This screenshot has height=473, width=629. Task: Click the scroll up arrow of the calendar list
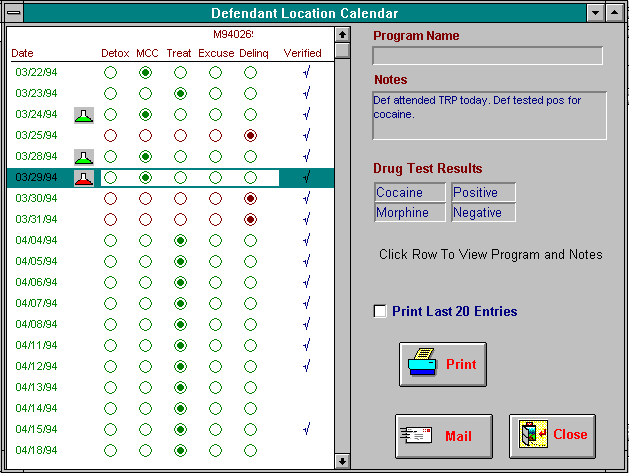click(x=342, y=34)
